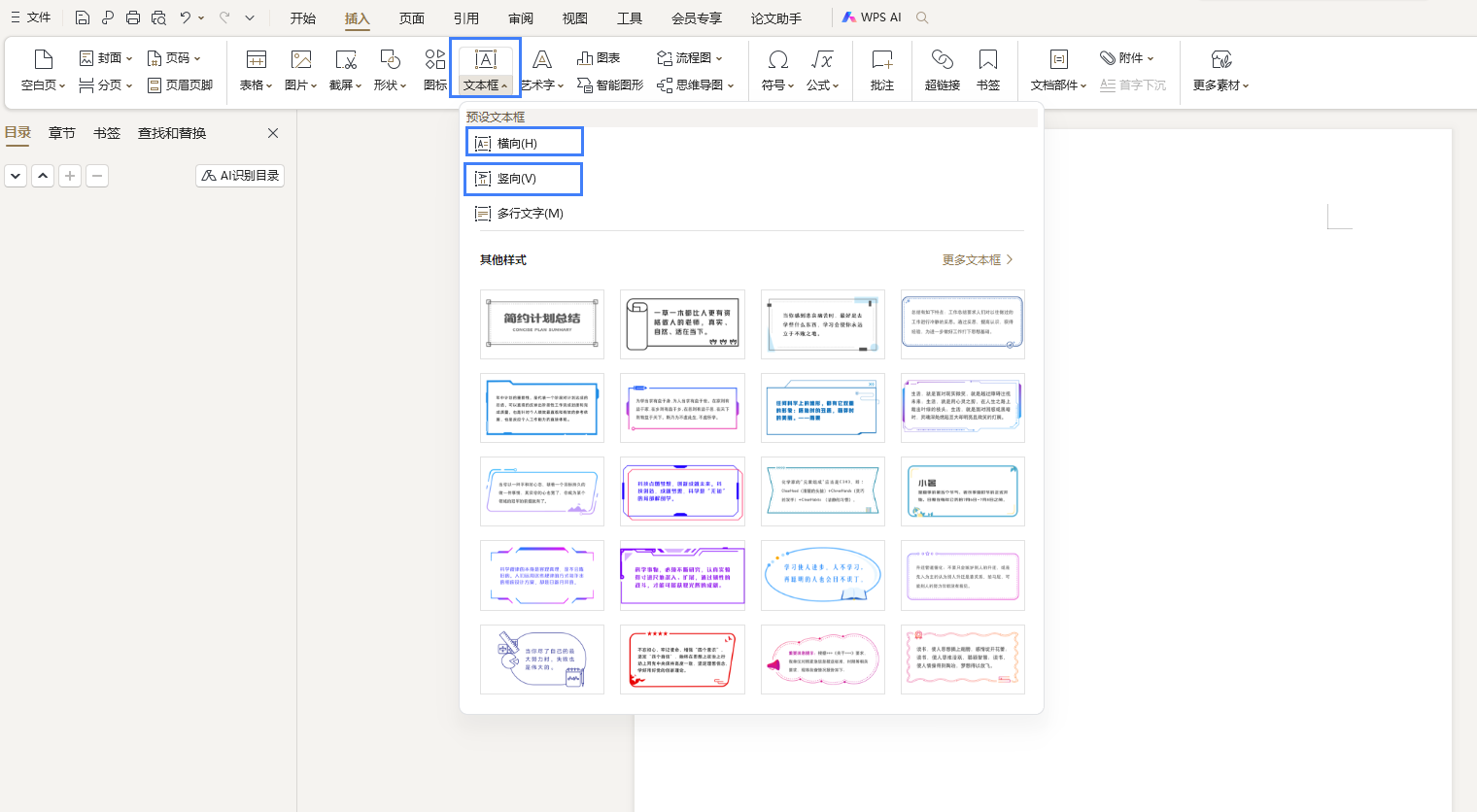Click the 批注 comment icon

pyautogui.click(x=881, y=60)
